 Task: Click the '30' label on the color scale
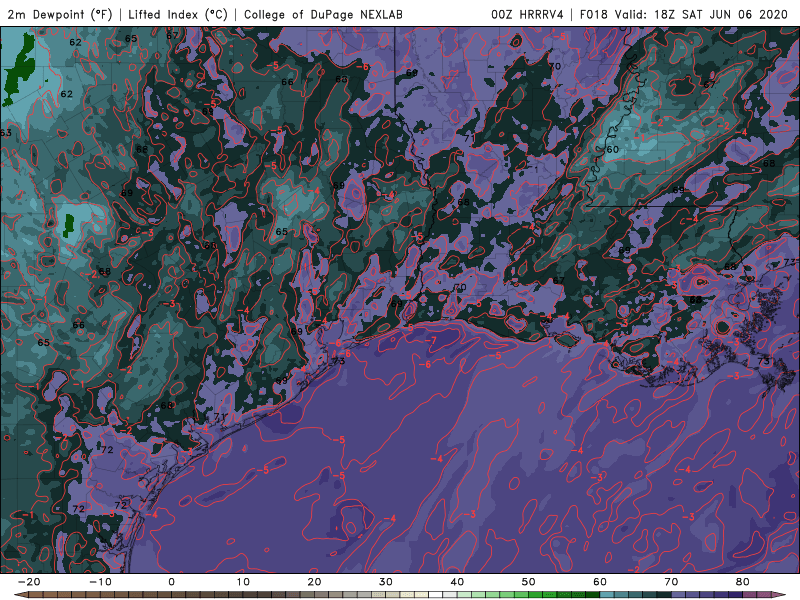pyautogui.click(x=386, y=582)
